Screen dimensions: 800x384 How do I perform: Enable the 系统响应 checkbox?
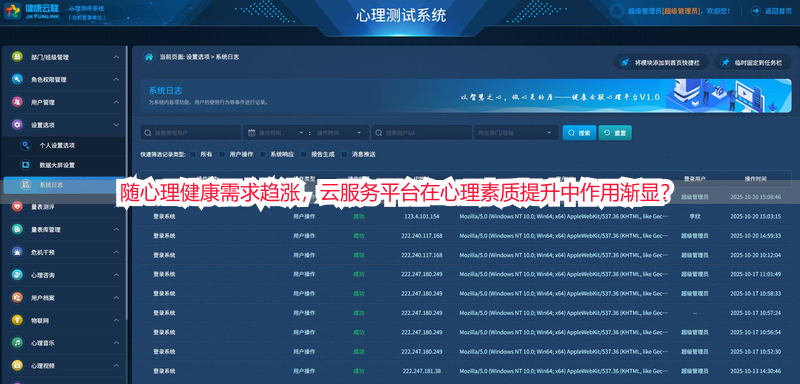click(263, 154)
